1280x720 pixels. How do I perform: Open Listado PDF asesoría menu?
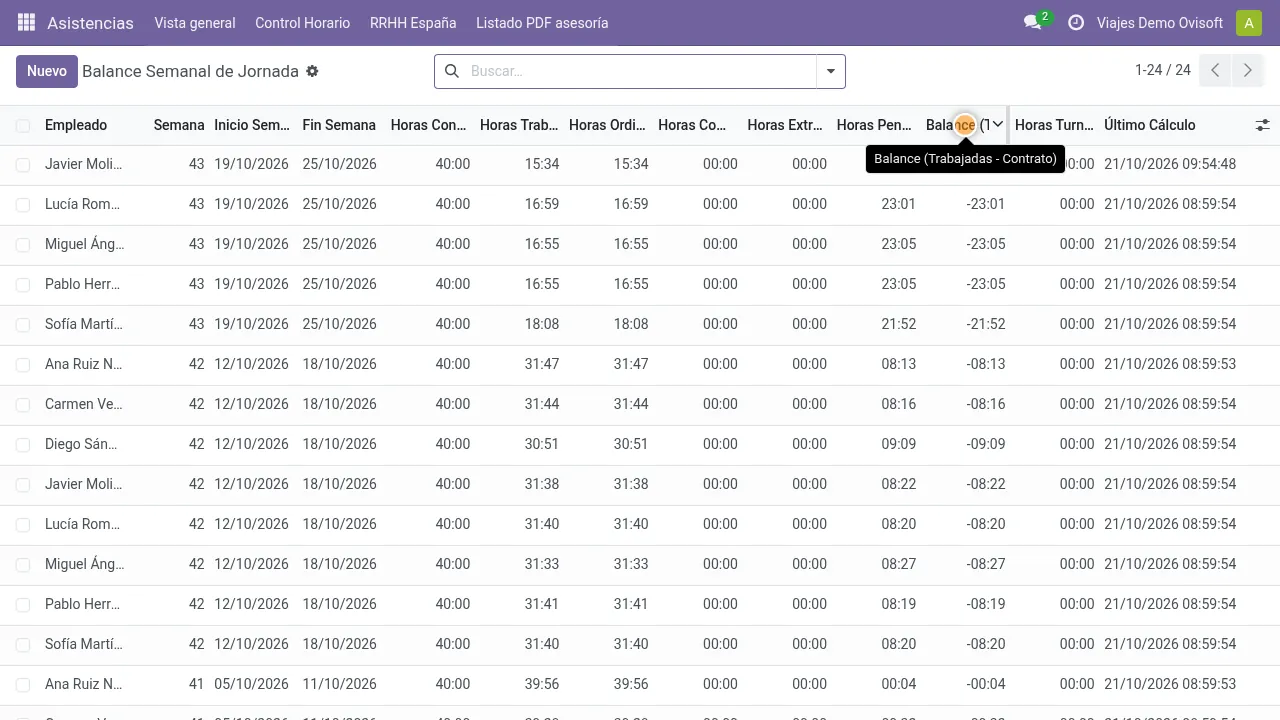click(542, 22)
